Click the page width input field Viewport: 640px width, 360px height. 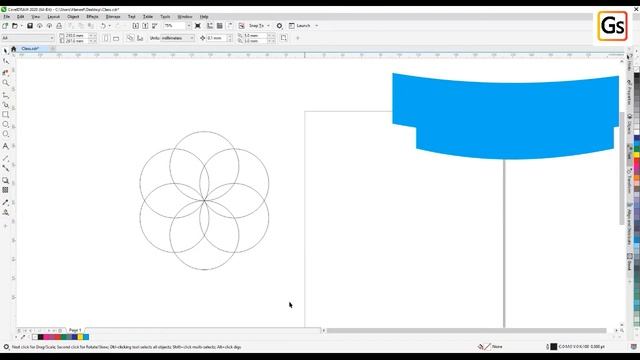point(76,36)
